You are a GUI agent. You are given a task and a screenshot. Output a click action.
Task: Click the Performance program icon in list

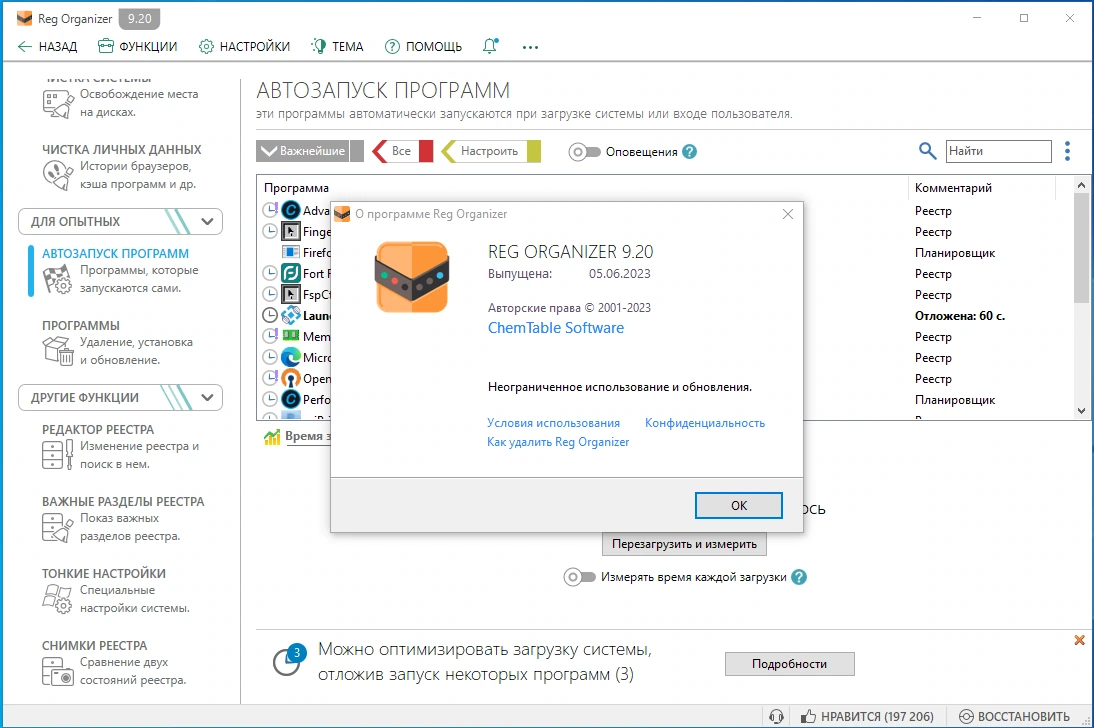[290, 399]
